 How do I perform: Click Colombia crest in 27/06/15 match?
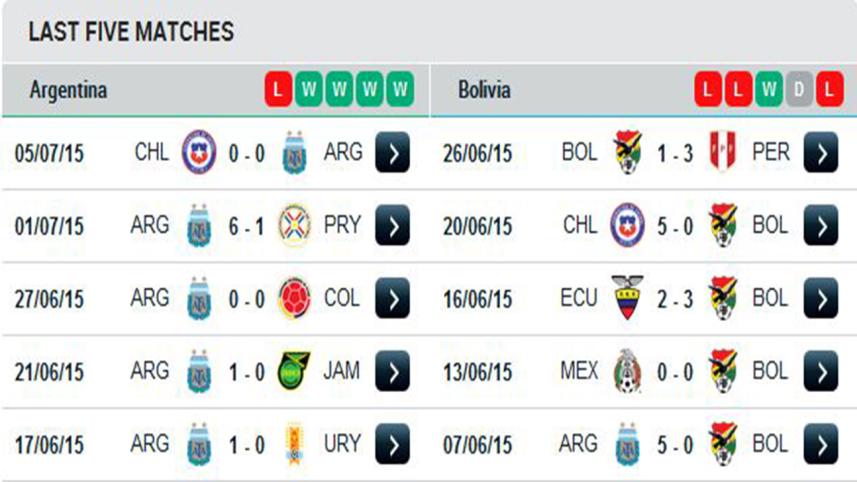[294, 298]
